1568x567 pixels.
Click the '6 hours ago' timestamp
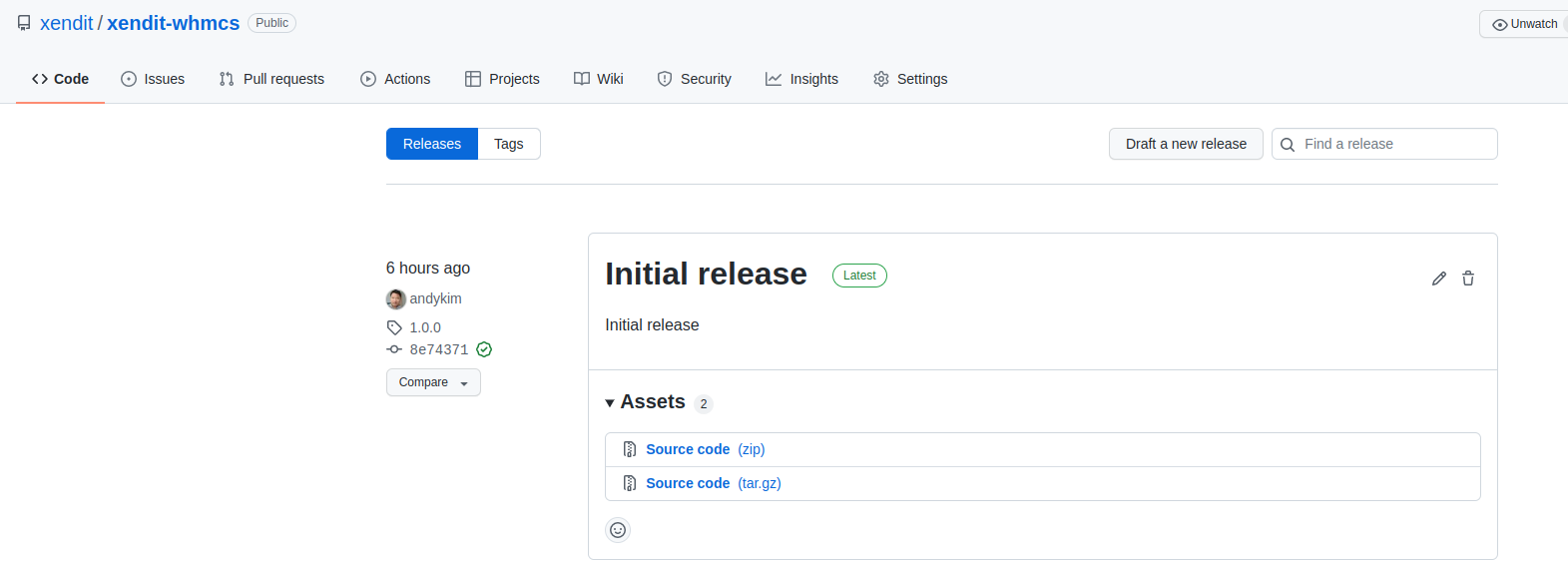(428, 268)
